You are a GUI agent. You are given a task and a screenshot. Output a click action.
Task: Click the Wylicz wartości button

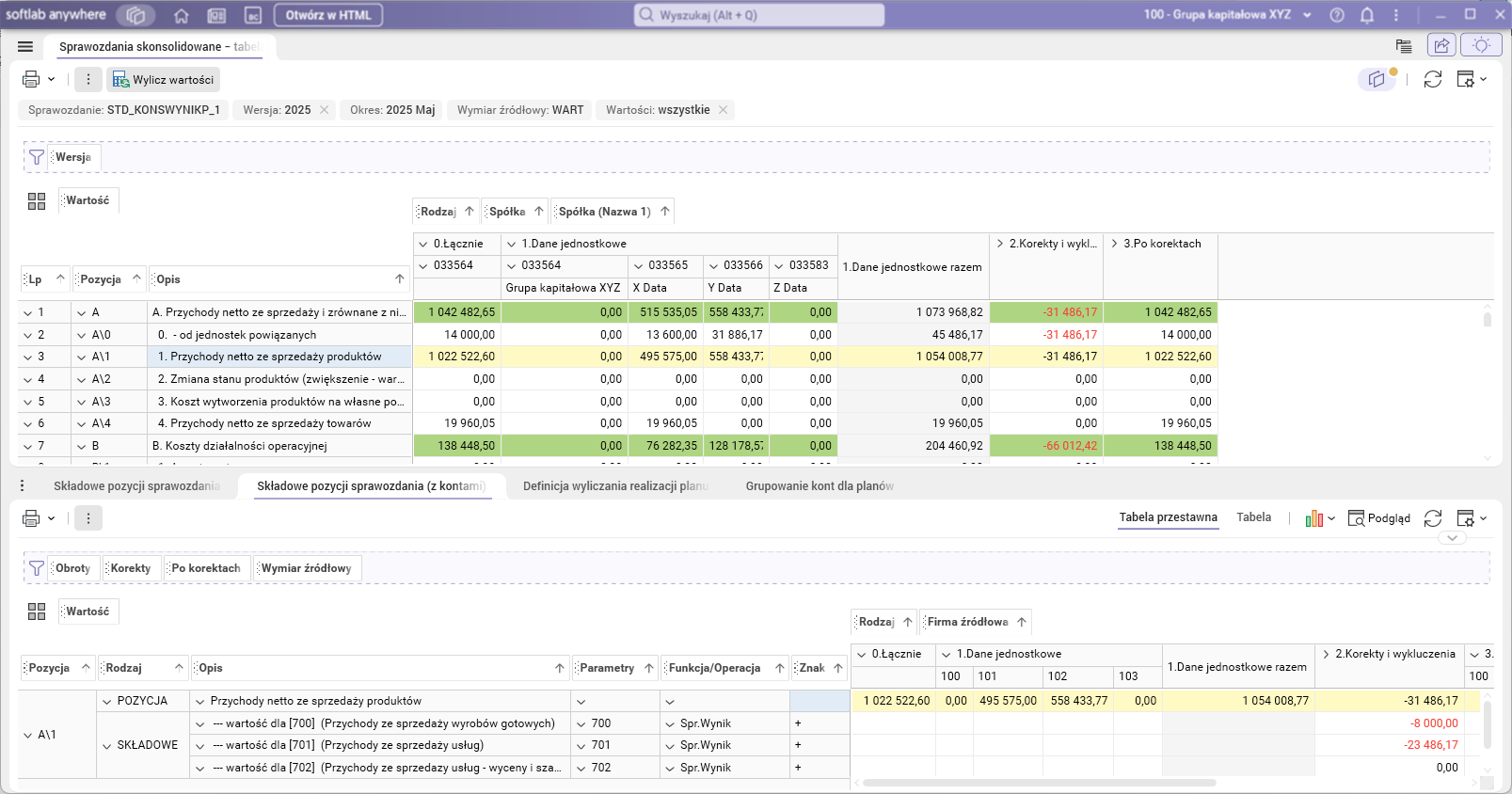[x=164, y=80]
